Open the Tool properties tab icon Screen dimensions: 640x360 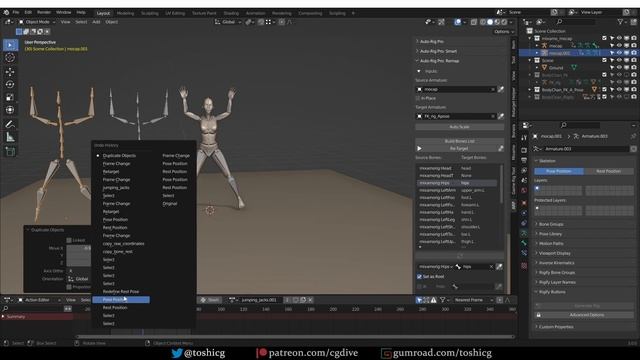[x=524, y=138]
